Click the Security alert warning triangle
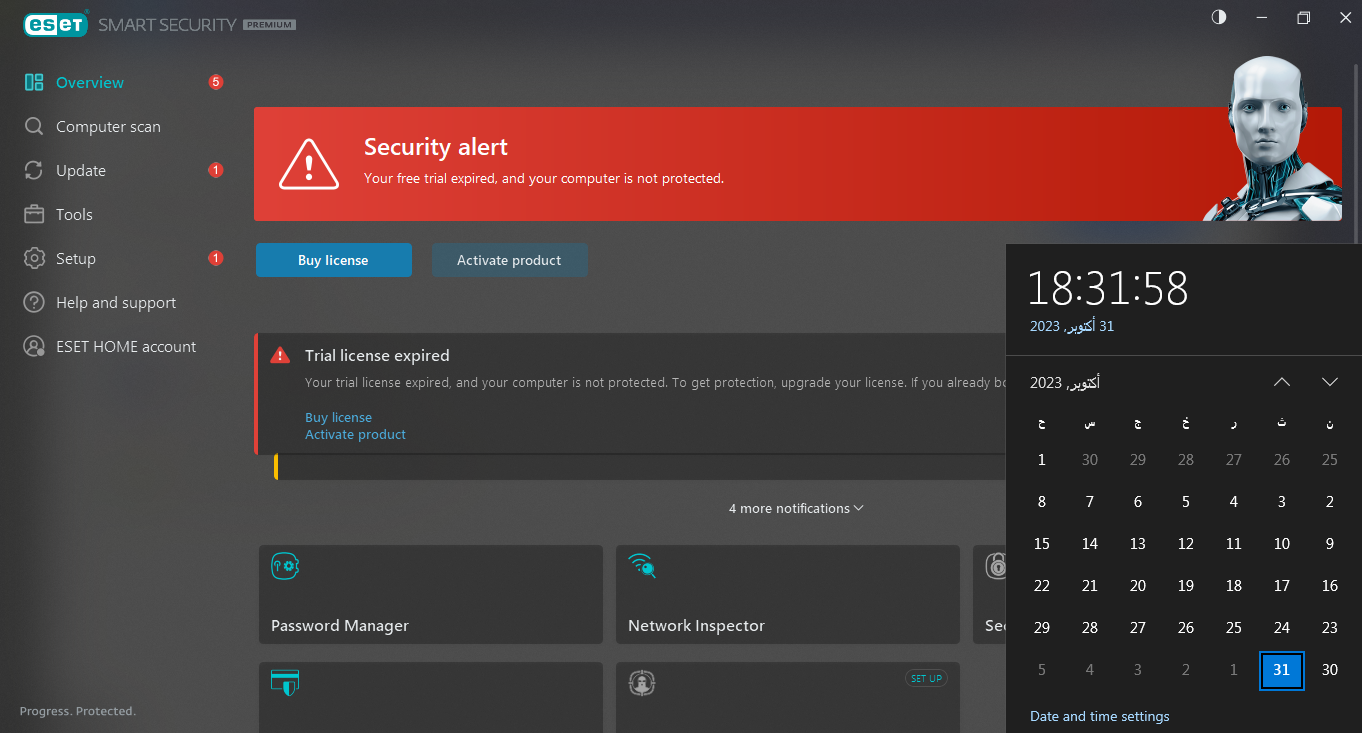 tap(309, 164)
